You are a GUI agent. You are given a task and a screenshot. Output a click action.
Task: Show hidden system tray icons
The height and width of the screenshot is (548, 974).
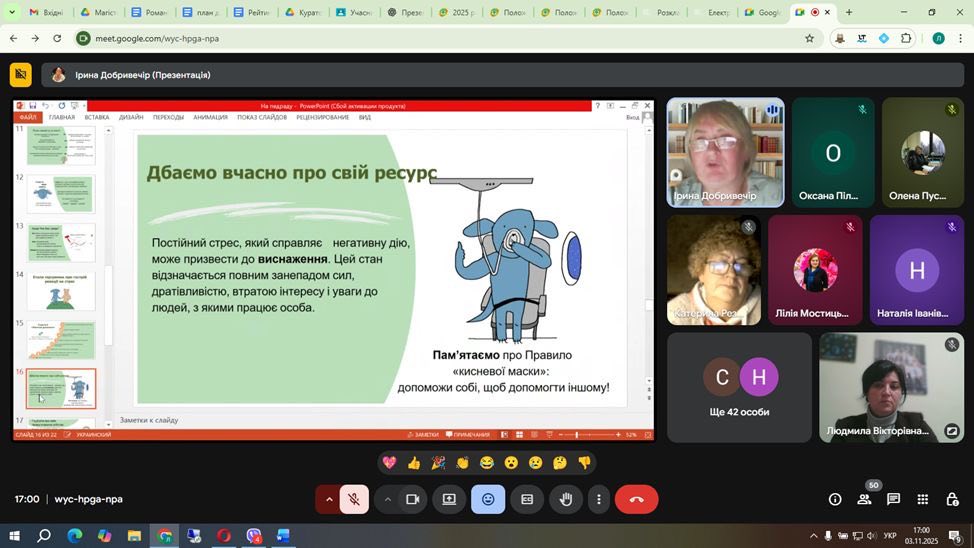[x=813, y=536]
